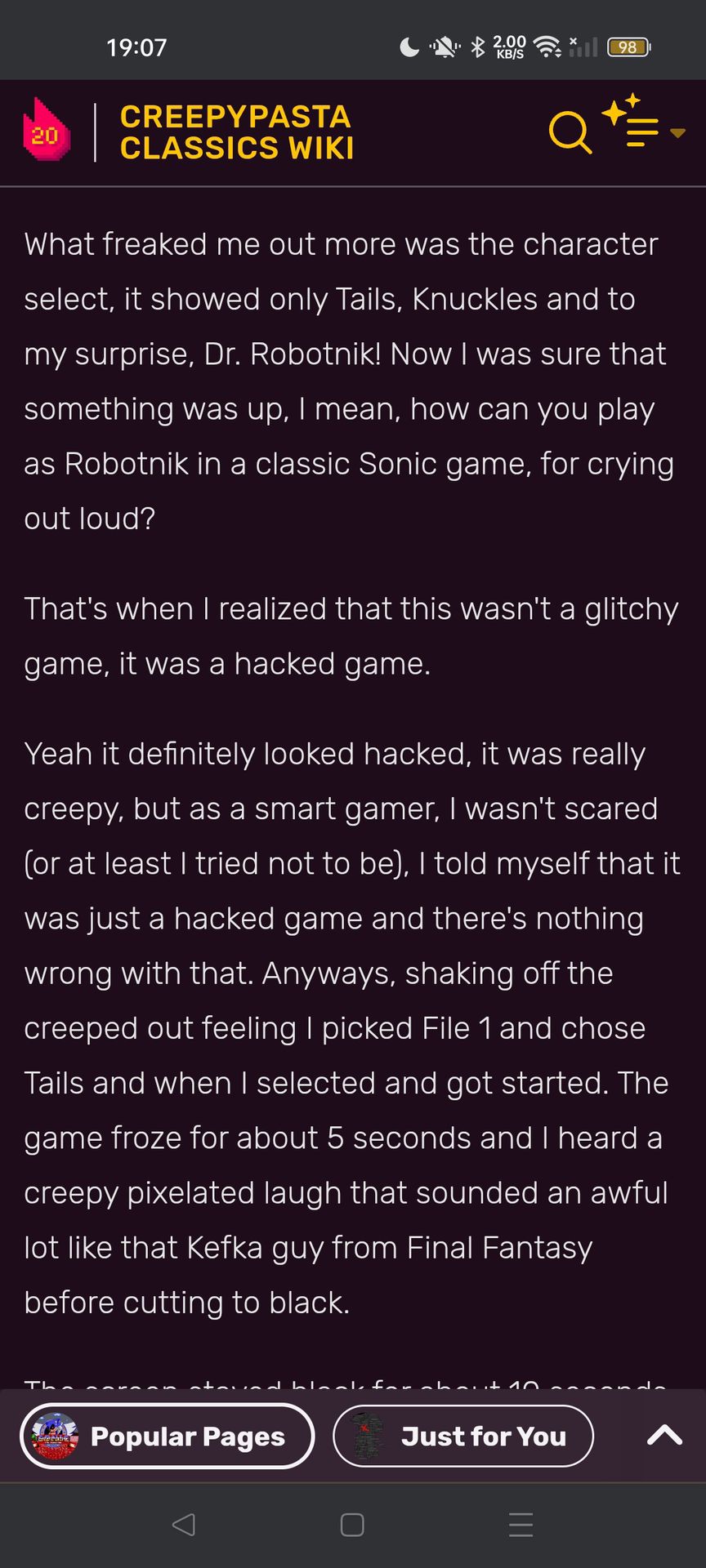Screen dimensions: 706x1568
Task: Go to Creepypasta Classics Wiki home title
Action: 237,132
